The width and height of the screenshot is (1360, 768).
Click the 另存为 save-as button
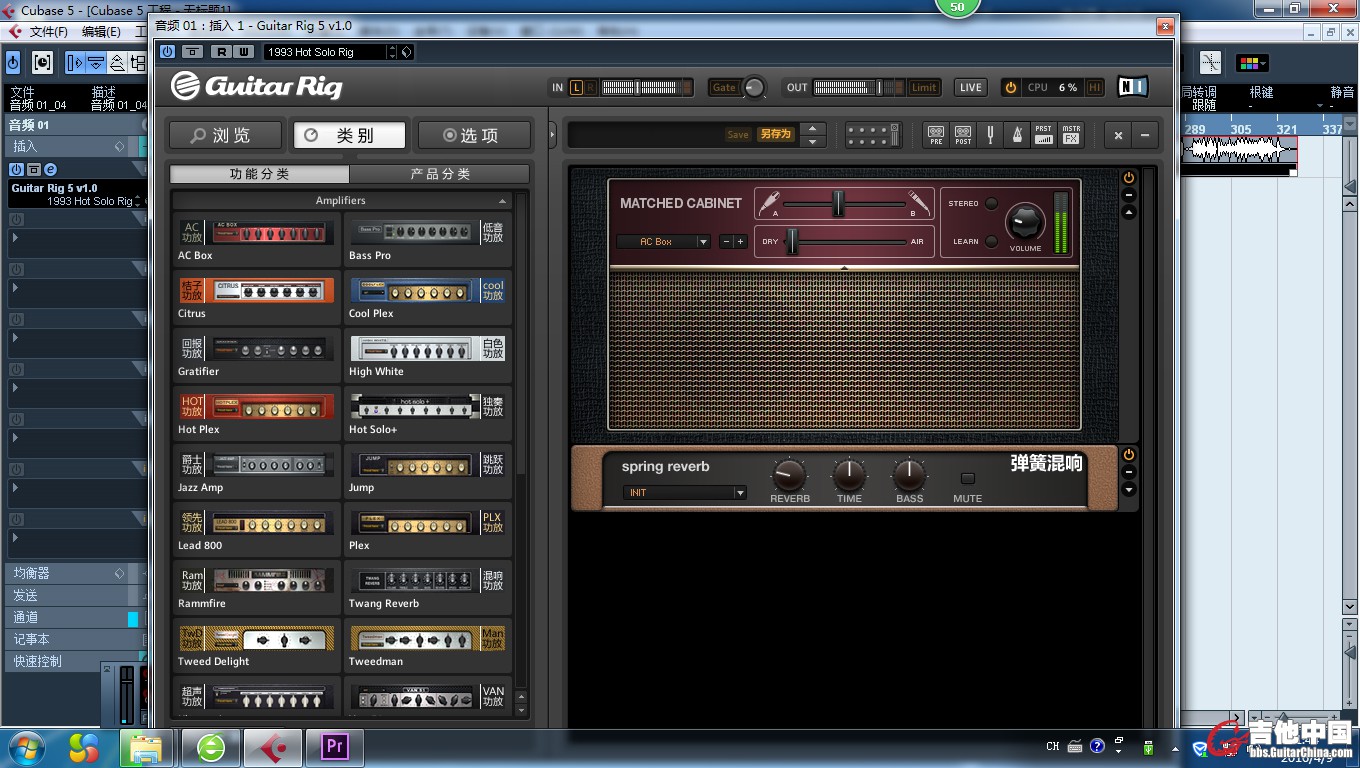click(775, 135)
